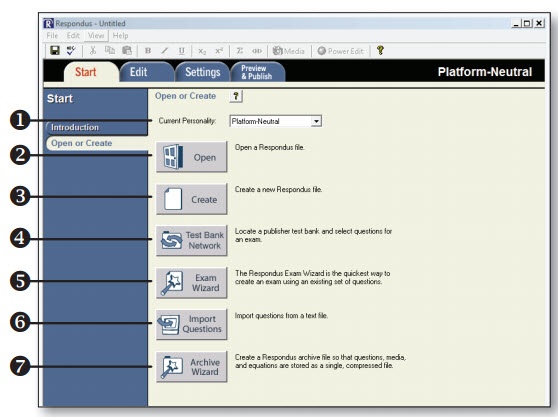Click the Save floppy disk icon

pos(55,51)
